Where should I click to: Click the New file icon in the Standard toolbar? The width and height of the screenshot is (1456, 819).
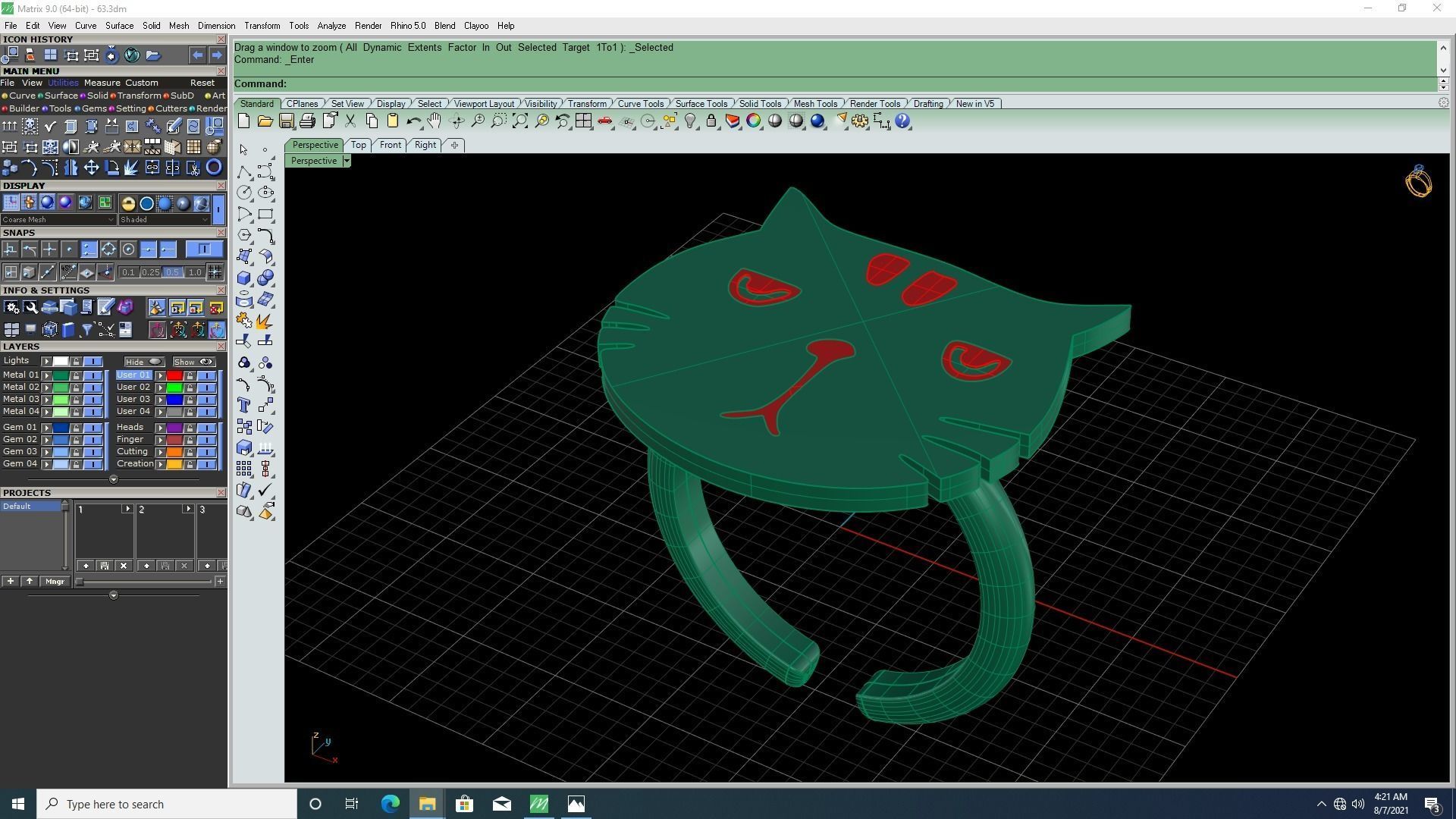point(243,121)
